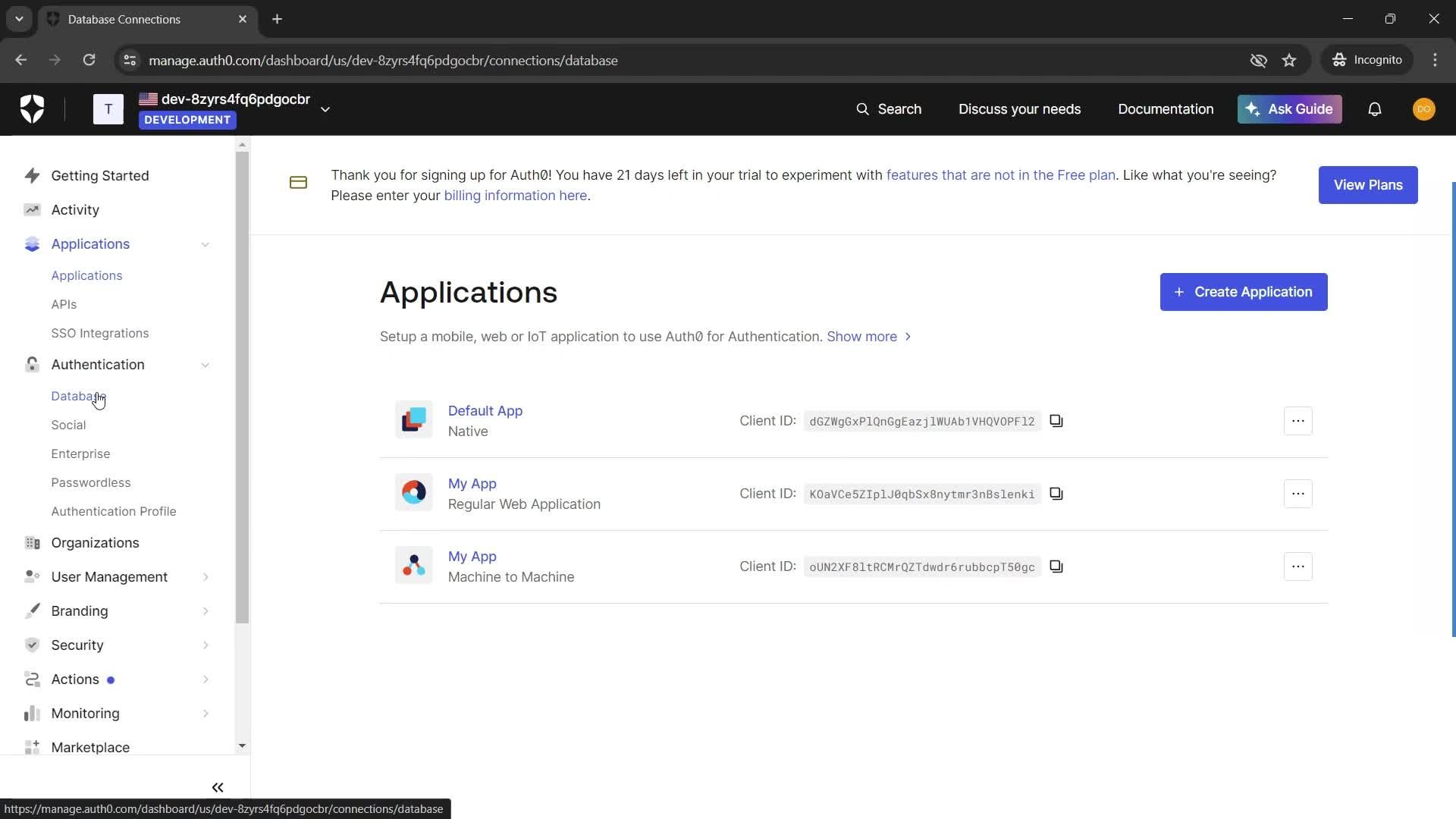
Task: Collapse the Applications sidebar section chevron
Action: [x=206, y=244]
